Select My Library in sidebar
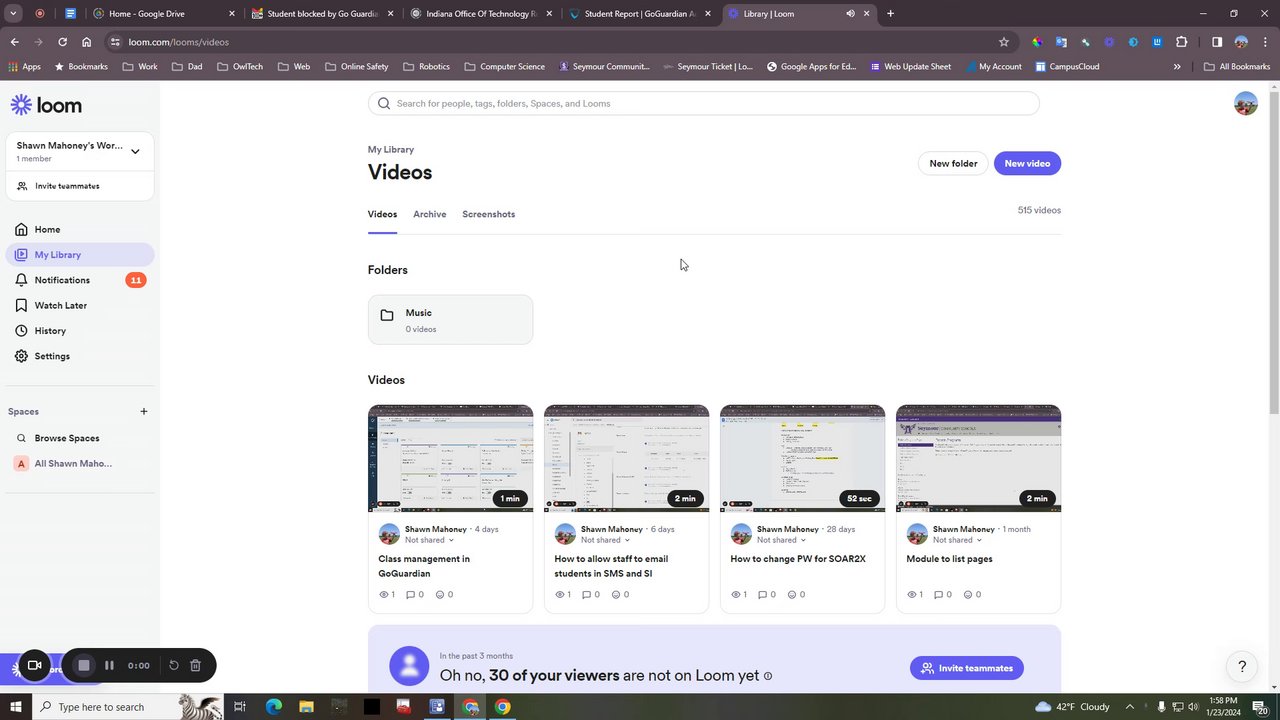Viewport: 1280px width, 720px height. (80, 255)
